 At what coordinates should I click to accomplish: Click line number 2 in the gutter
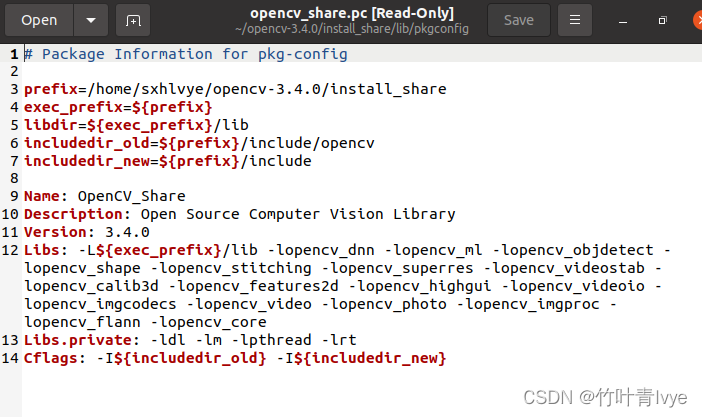pyautogui.click(x=14, y=71)
